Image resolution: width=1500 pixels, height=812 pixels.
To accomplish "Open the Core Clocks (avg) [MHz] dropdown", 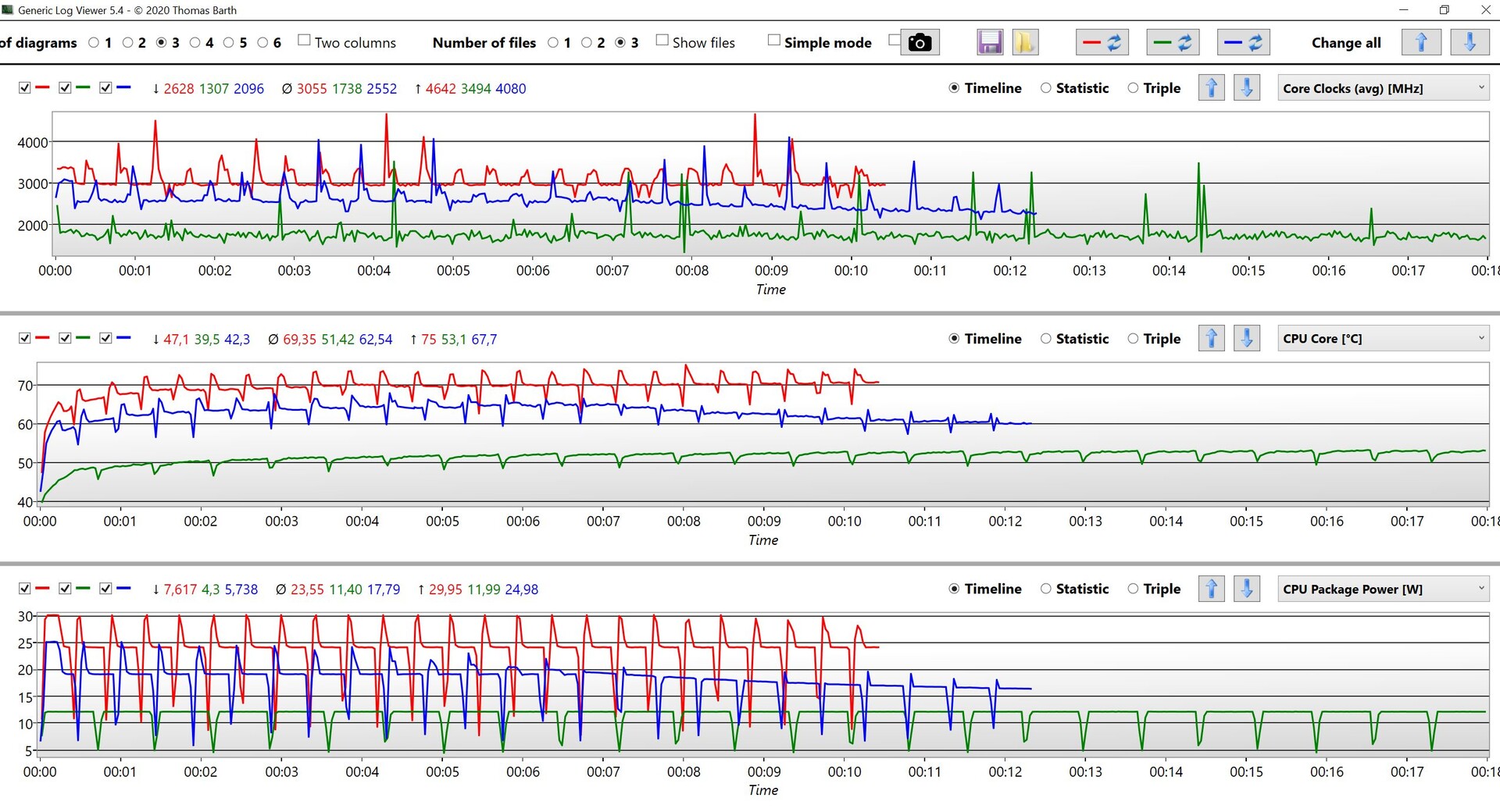I will (x=1383, y=88).
